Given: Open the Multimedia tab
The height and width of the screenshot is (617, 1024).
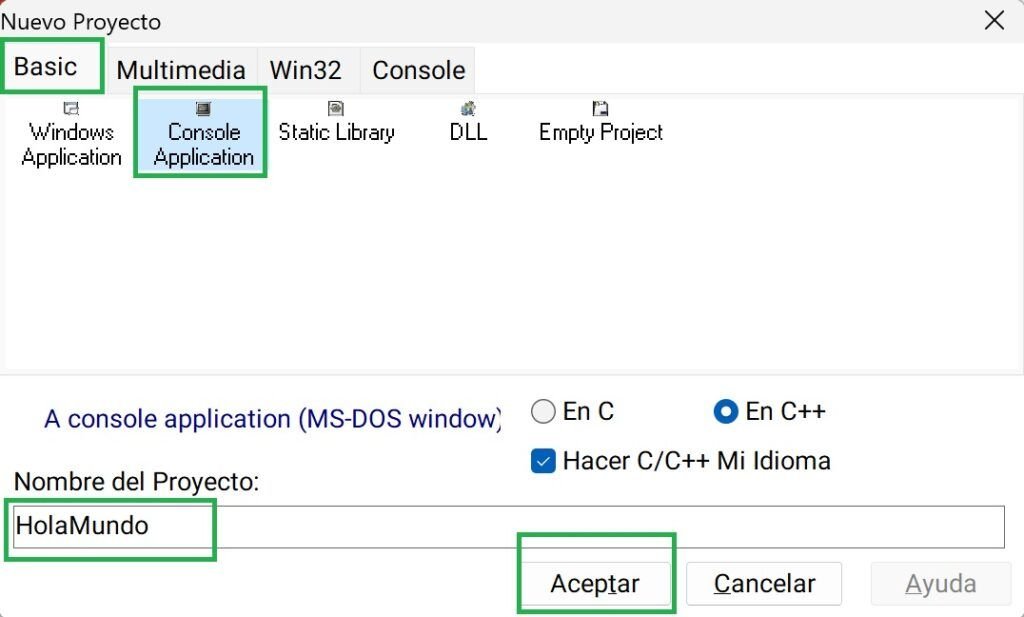Looking at the screenshot, I should click(181, 71).
